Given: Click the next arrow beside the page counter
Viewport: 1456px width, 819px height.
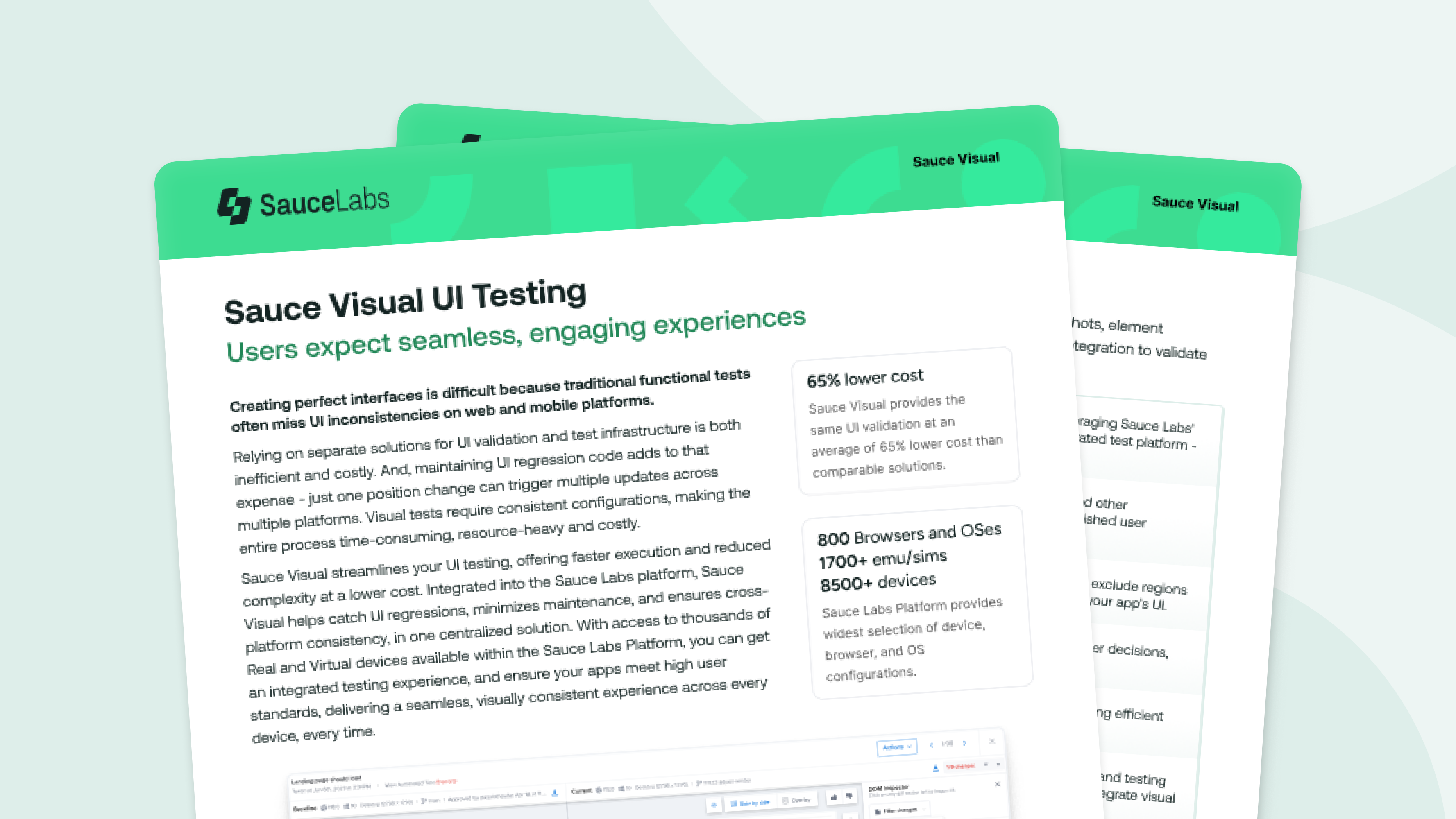Looking at the screenshot, I should (x=965, y=743).
